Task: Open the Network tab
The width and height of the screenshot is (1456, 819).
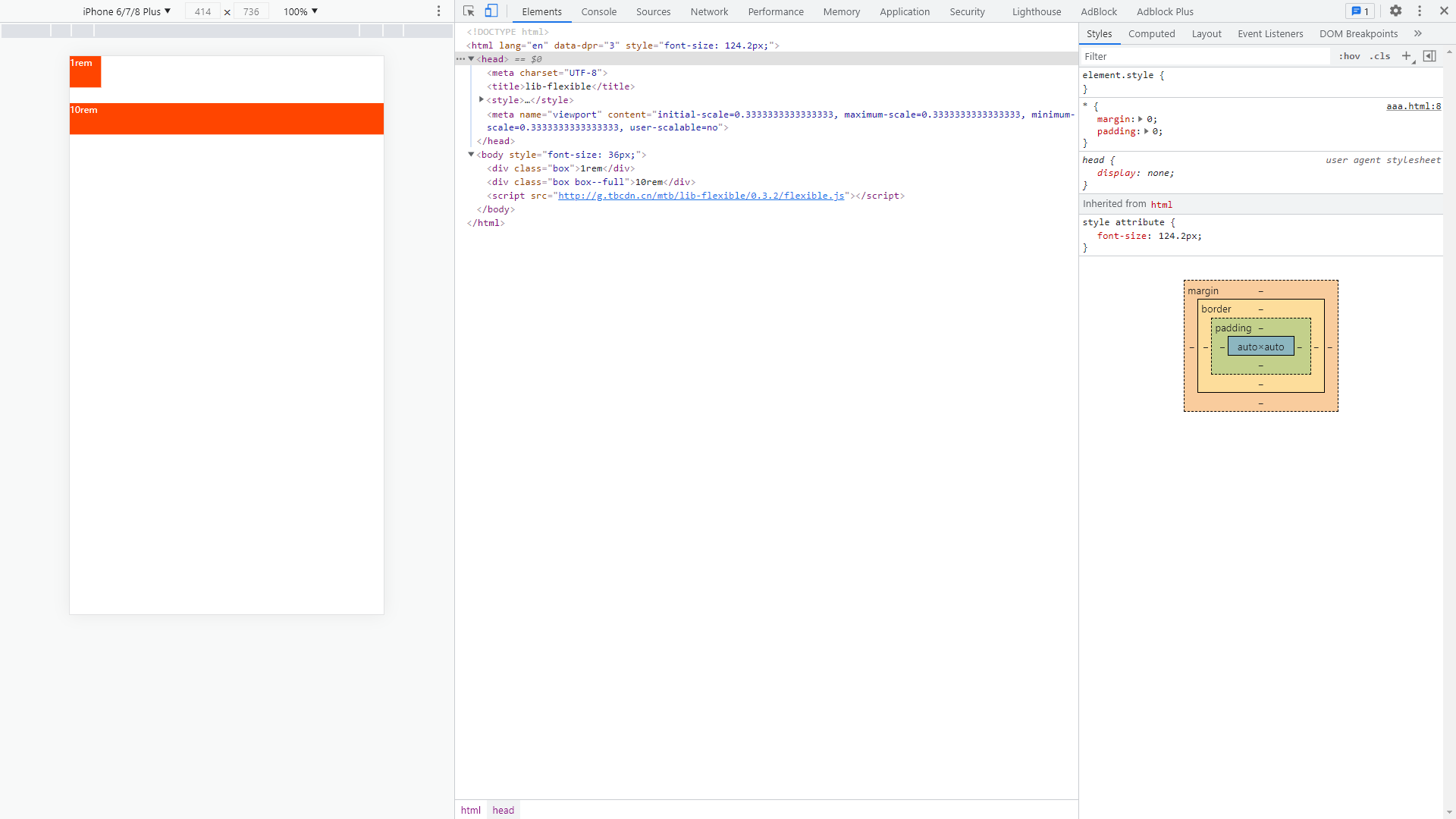Action: (709, 11)
